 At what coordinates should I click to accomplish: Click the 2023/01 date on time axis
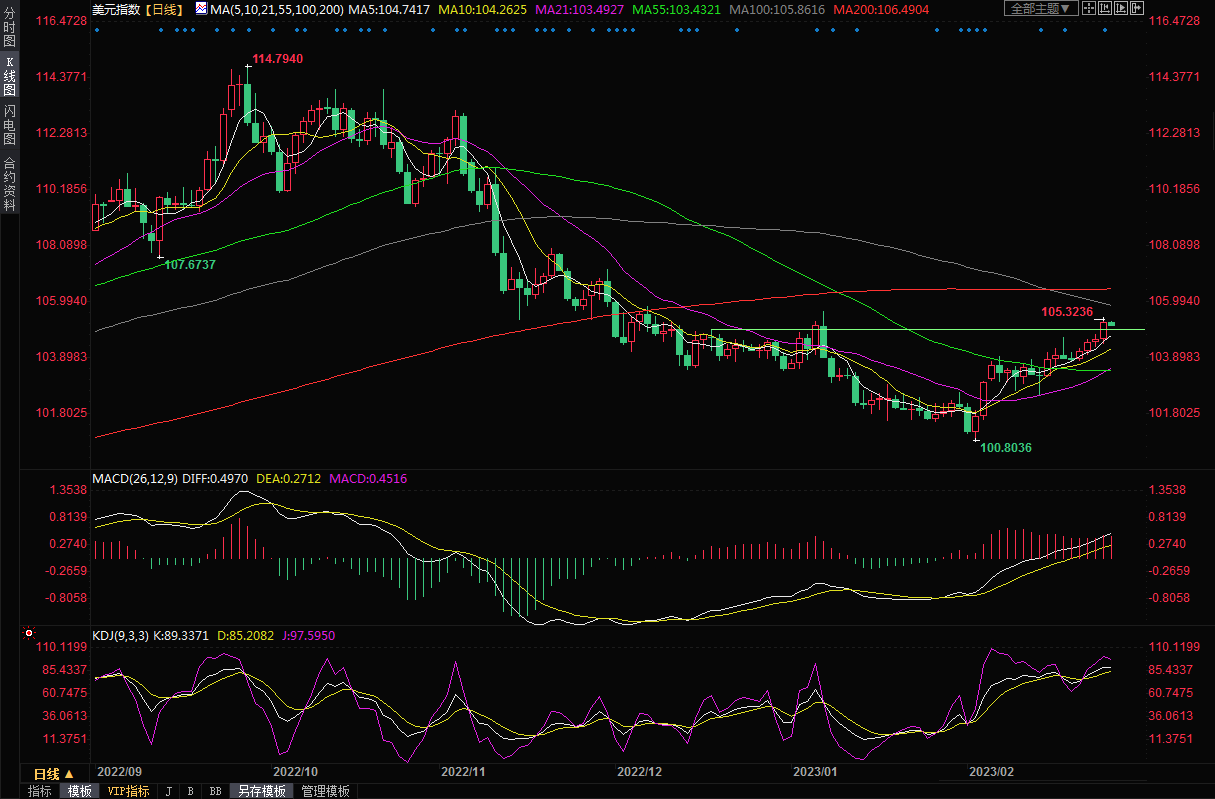814,773
